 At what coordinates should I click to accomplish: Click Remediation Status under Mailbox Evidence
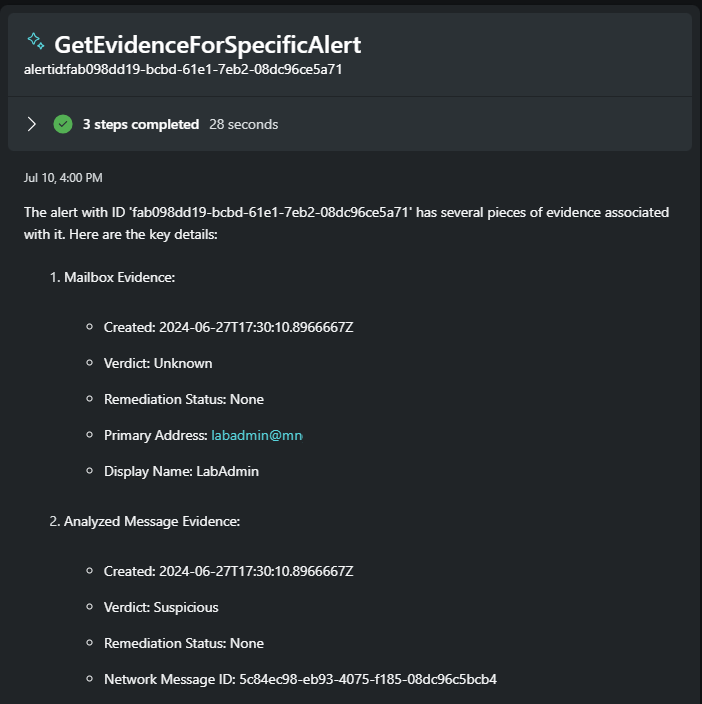tap(183, 399)
